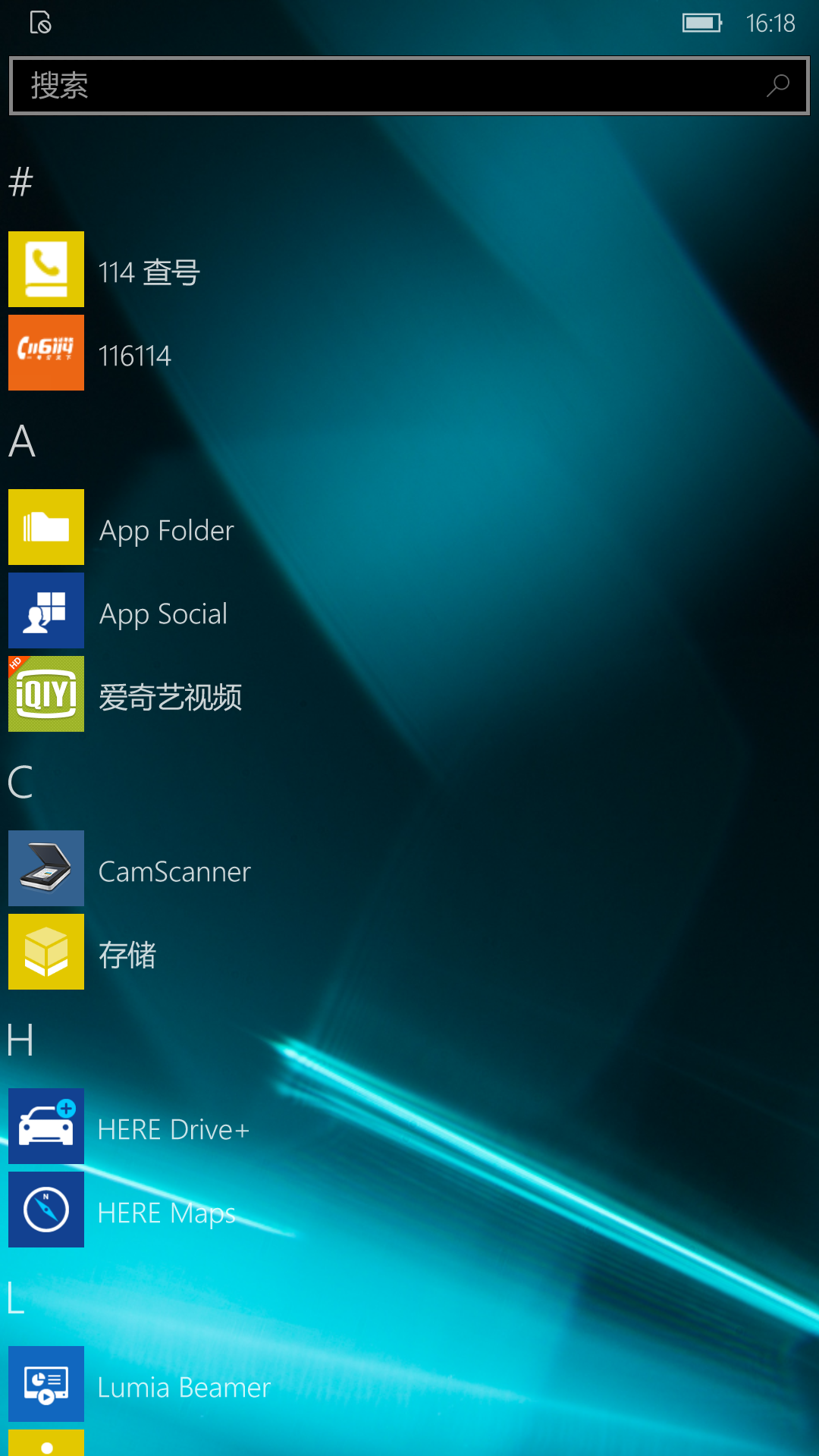
Task: Tap the magnifier icon in search box
Action: (x=777, y=86)
